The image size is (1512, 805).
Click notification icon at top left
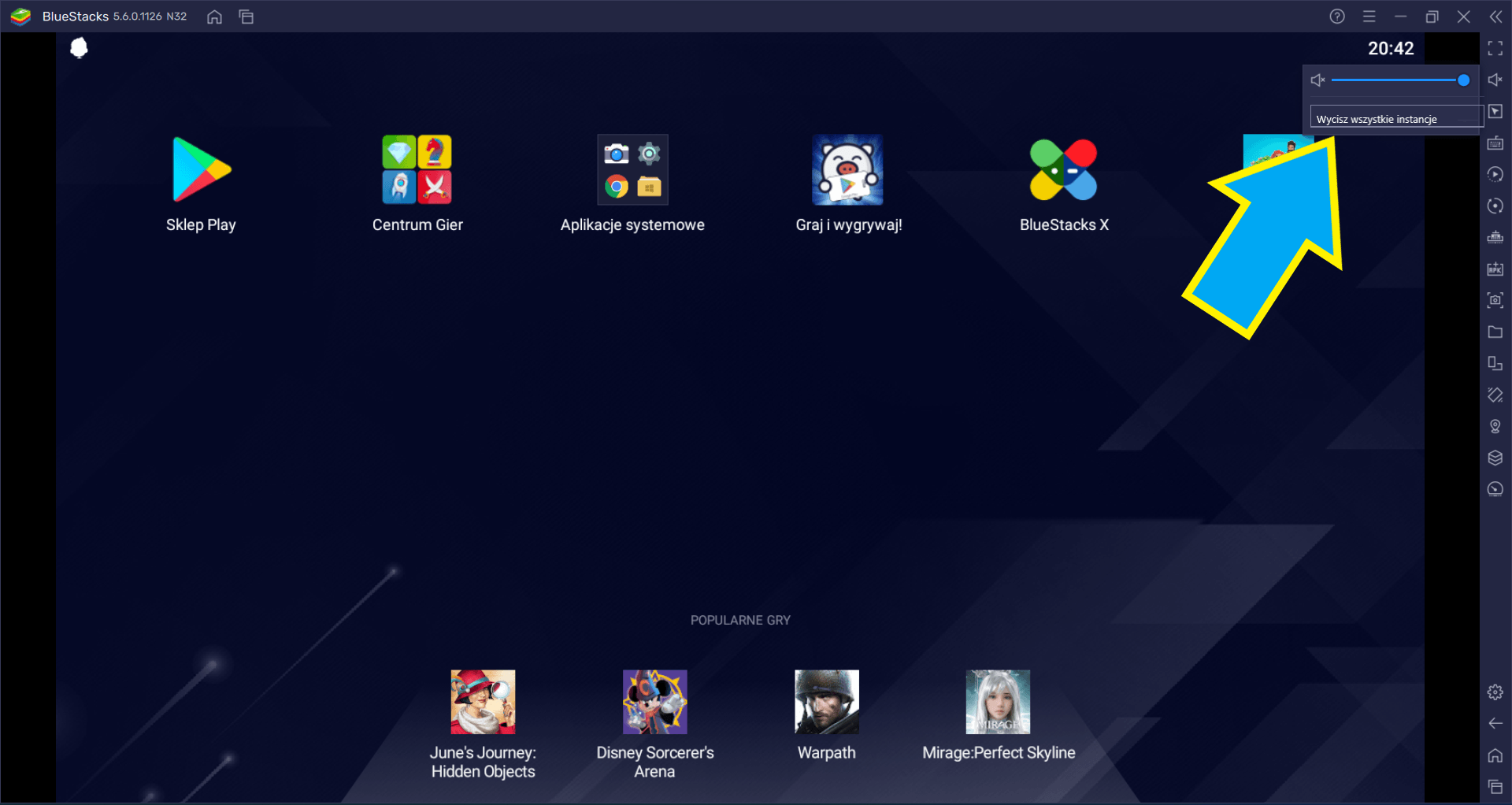click(79, 49)
